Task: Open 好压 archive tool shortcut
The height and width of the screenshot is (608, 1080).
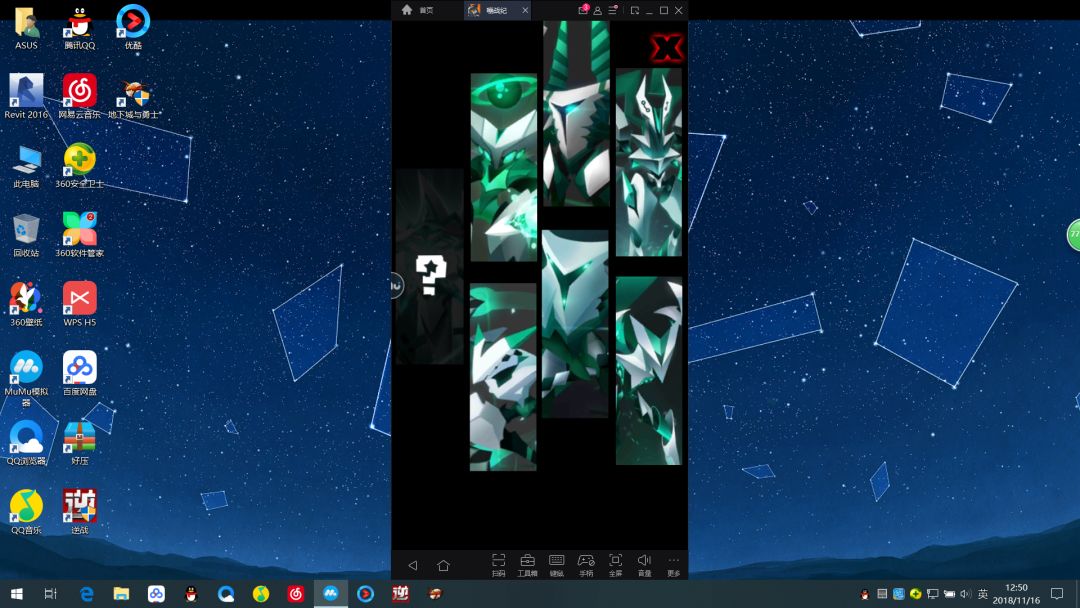Action: pos(79,443)
